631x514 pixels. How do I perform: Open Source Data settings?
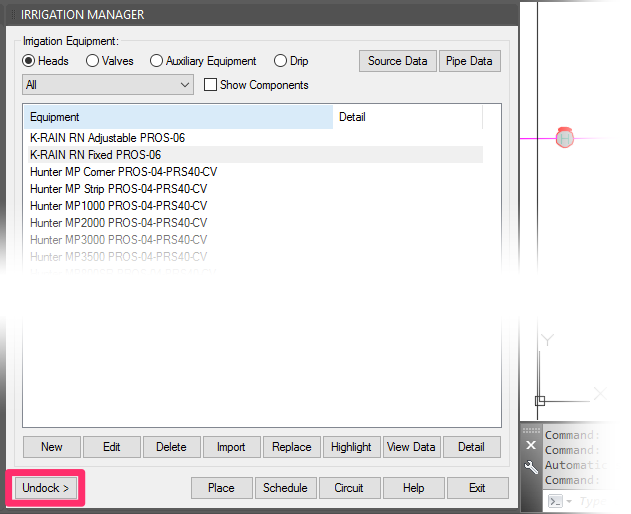point(398,61)
